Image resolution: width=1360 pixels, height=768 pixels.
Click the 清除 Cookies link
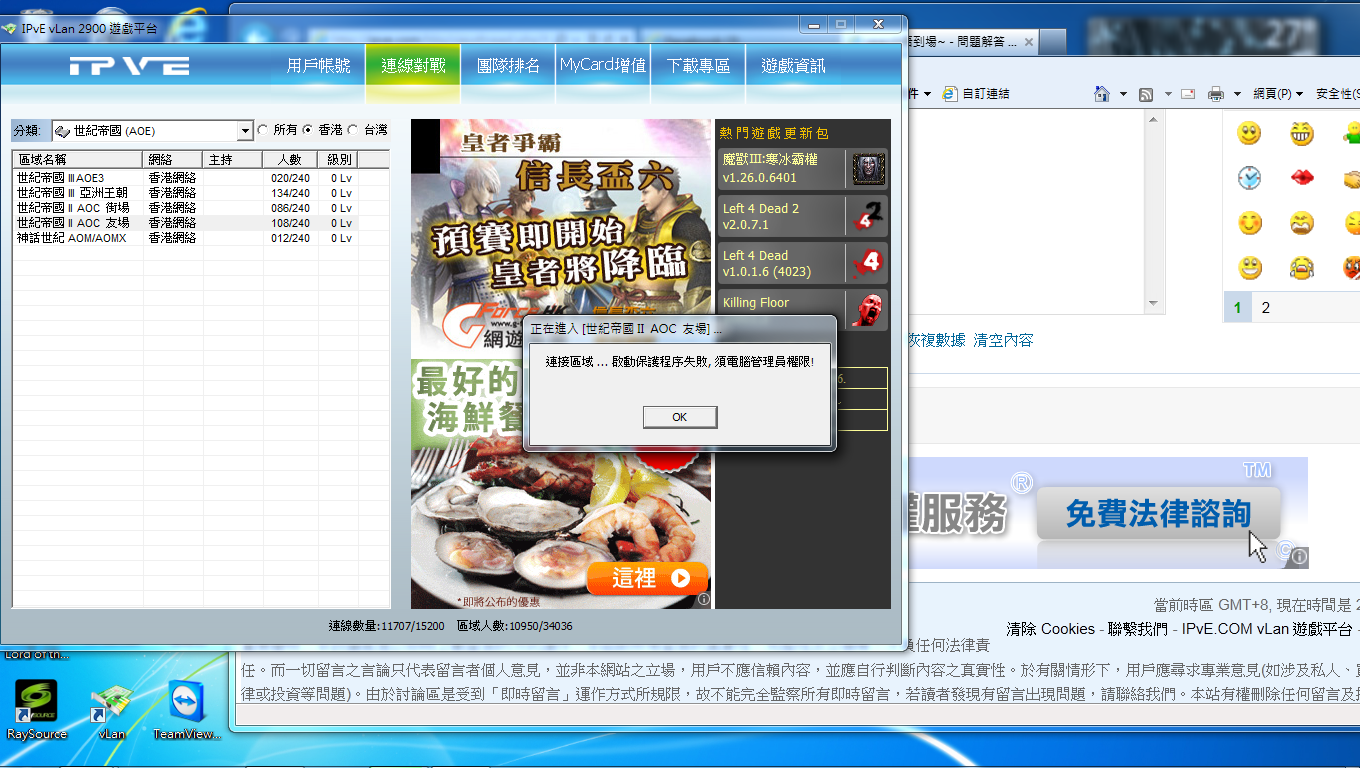tap(1051, 629)
